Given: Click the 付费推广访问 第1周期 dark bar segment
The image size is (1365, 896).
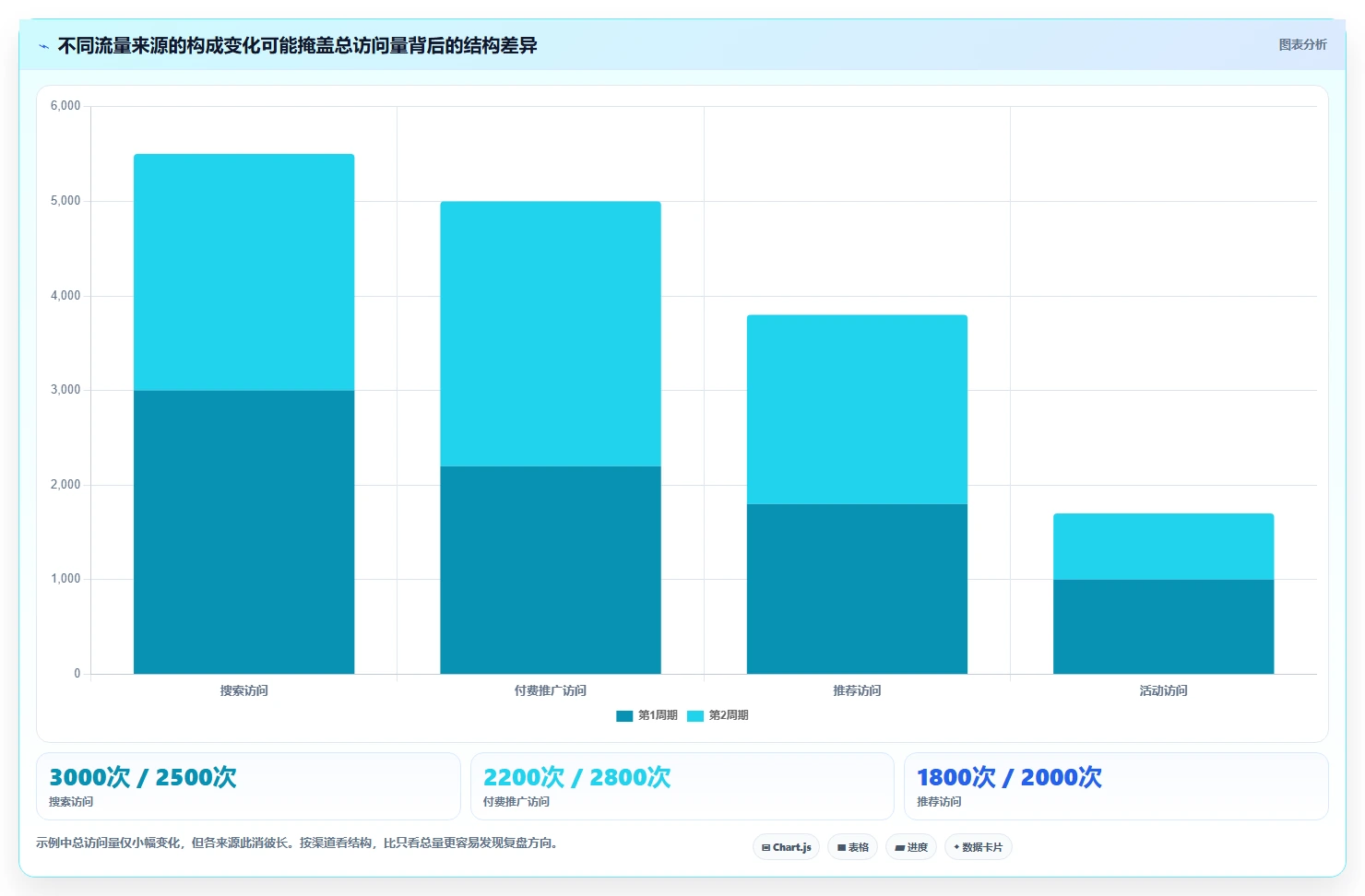Looking at the screenshot, I should coord(551,570).
